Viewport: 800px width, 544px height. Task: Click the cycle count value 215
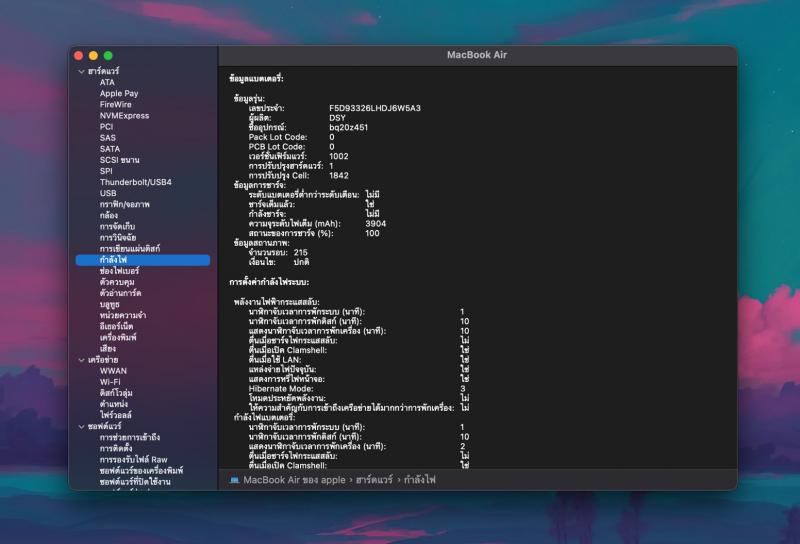pos(301,253)
